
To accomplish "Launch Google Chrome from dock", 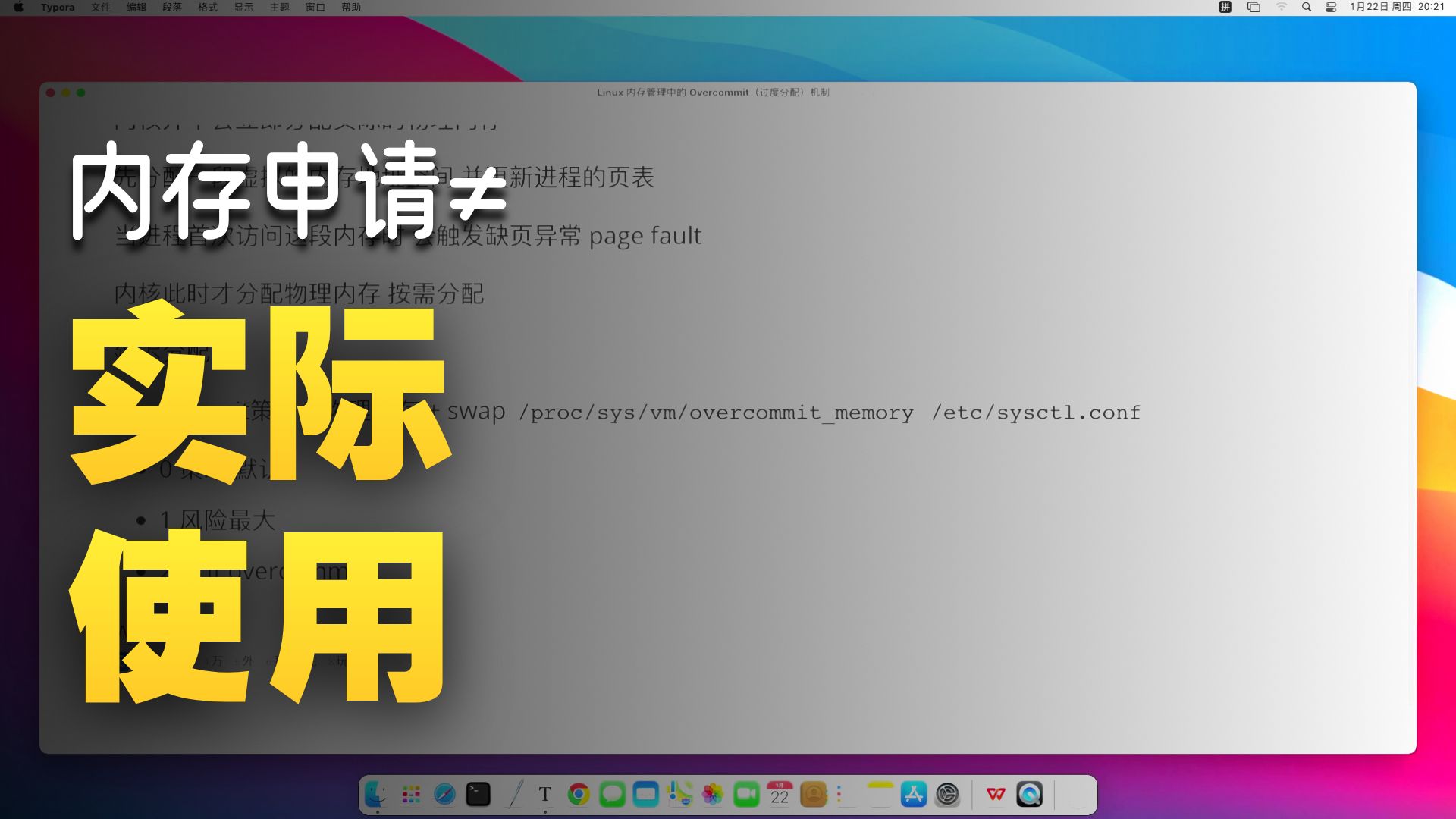I will pos(579,794).
